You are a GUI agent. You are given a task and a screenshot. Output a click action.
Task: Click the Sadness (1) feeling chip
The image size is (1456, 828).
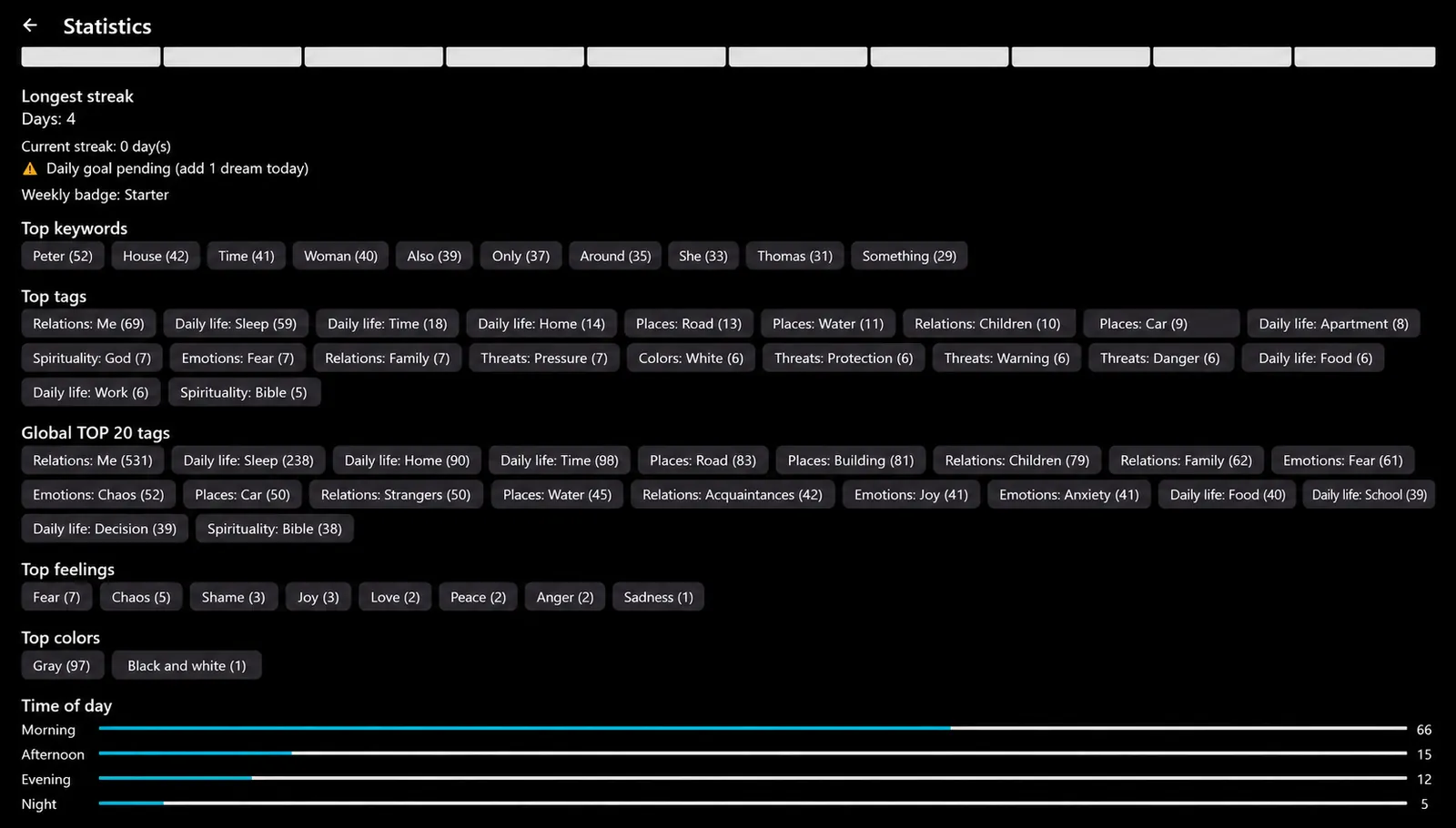[x=659, y=598]
